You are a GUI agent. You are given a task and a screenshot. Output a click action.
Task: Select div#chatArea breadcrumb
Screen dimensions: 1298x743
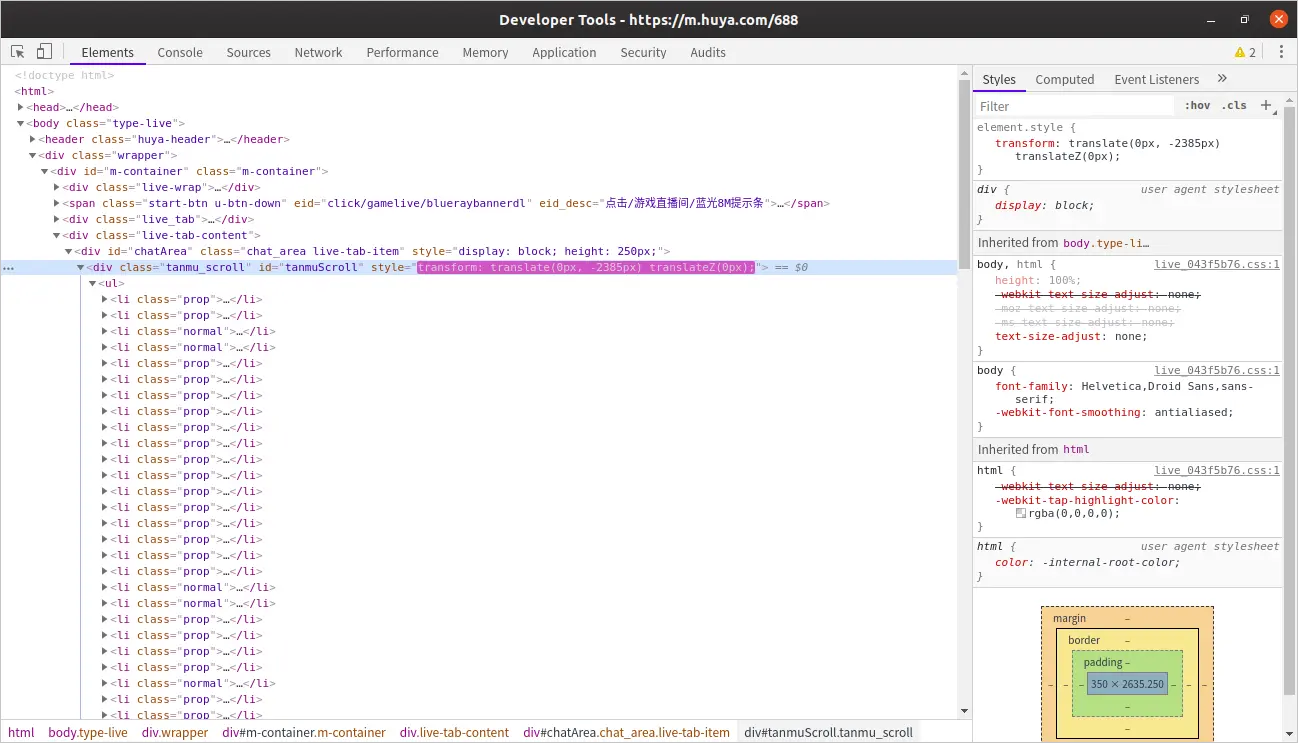tap(627, 732)
